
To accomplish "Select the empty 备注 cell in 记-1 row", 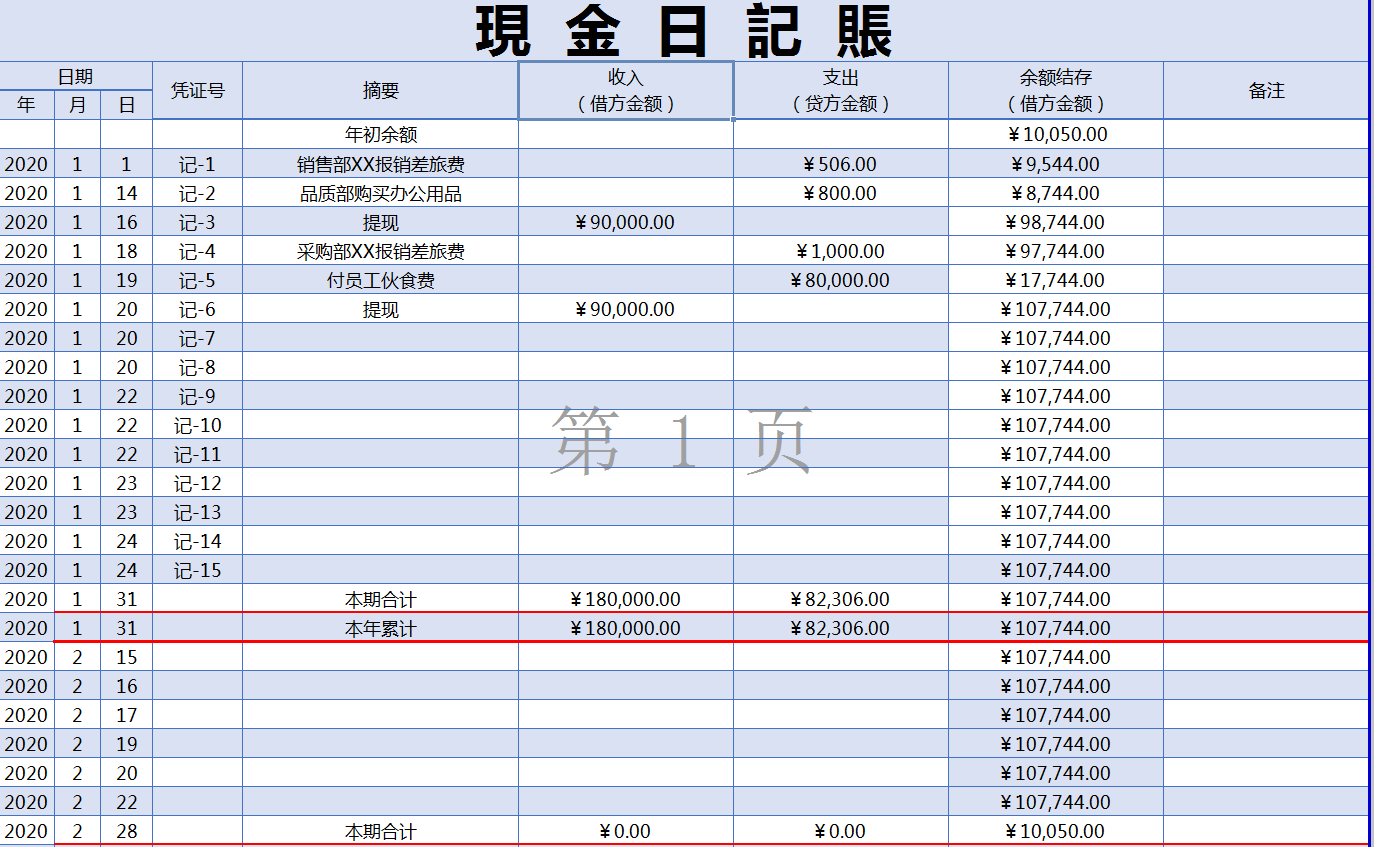I will (1266, 164).
